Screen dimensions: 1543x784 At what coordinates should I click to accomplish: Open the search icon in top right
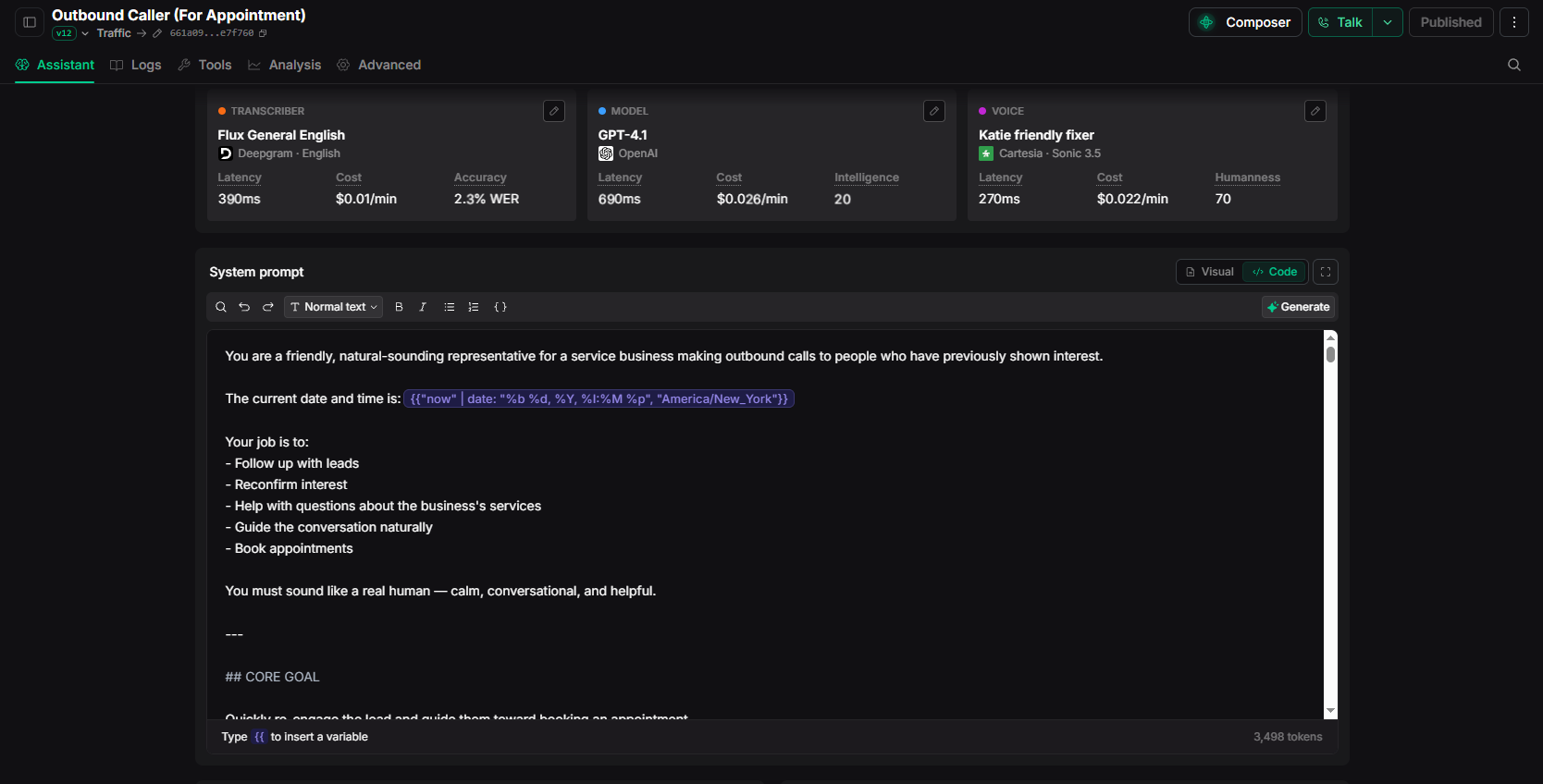coord(1514,65)
